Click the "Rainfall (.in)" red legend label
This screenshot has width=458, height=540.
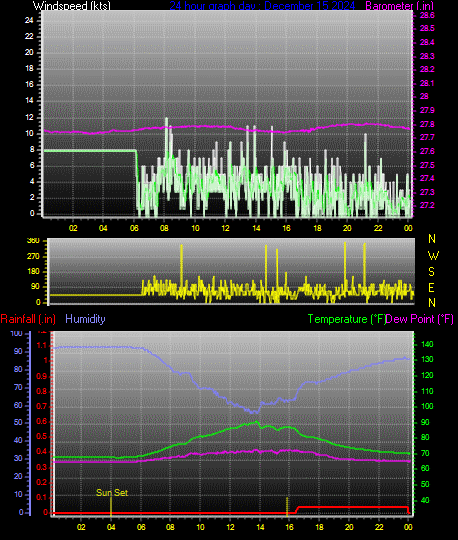click(28, 319)
